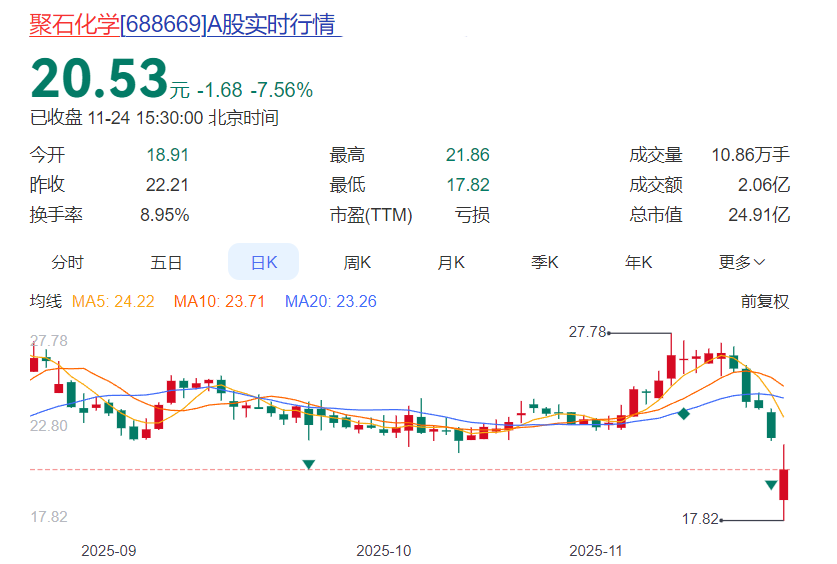837x564 pixels.
Task: Click the MA20: 23.26 indicator label
Action: click(x=330, y=301)
